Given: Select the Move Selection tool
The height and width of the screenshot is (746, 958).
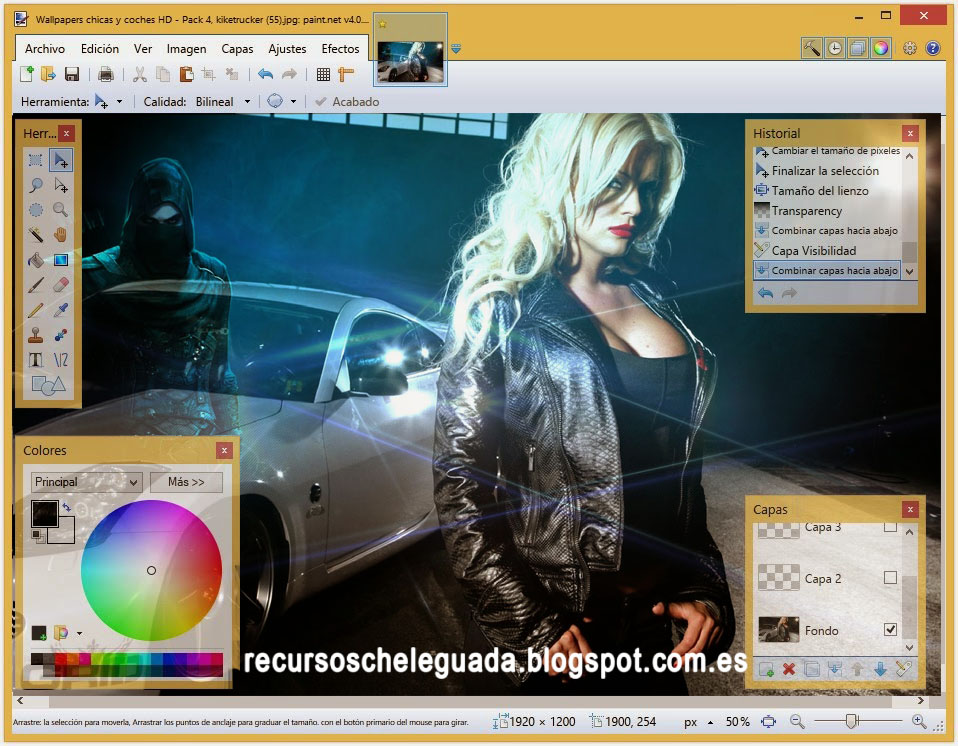Looking at the screenshot, I should (60, 185).
